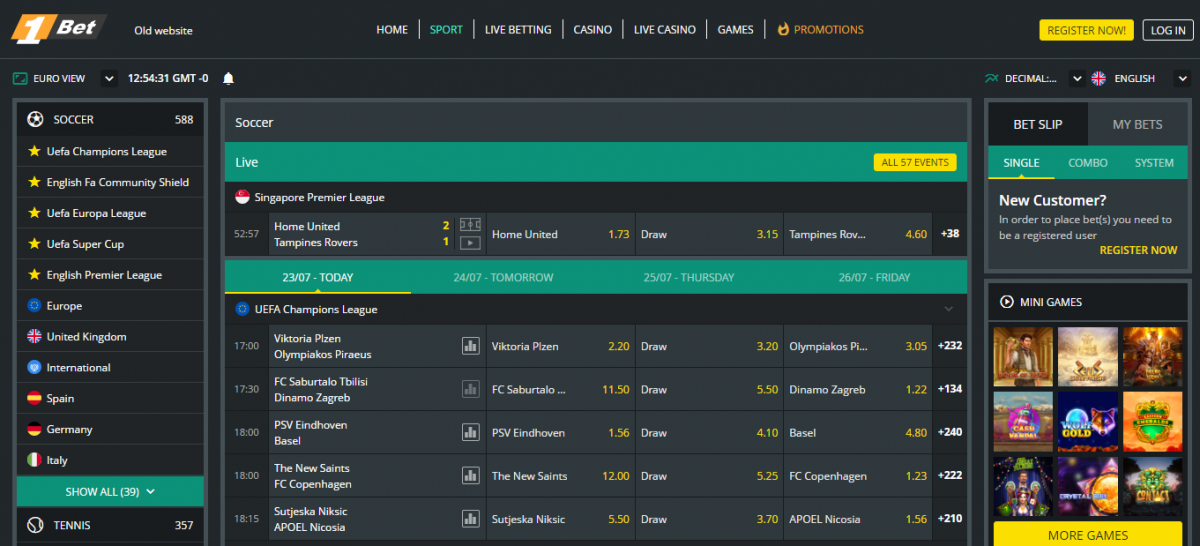Click star next to English Premier League
The height and width of the screenshot is (546, 1200).
tap(34, 275)
